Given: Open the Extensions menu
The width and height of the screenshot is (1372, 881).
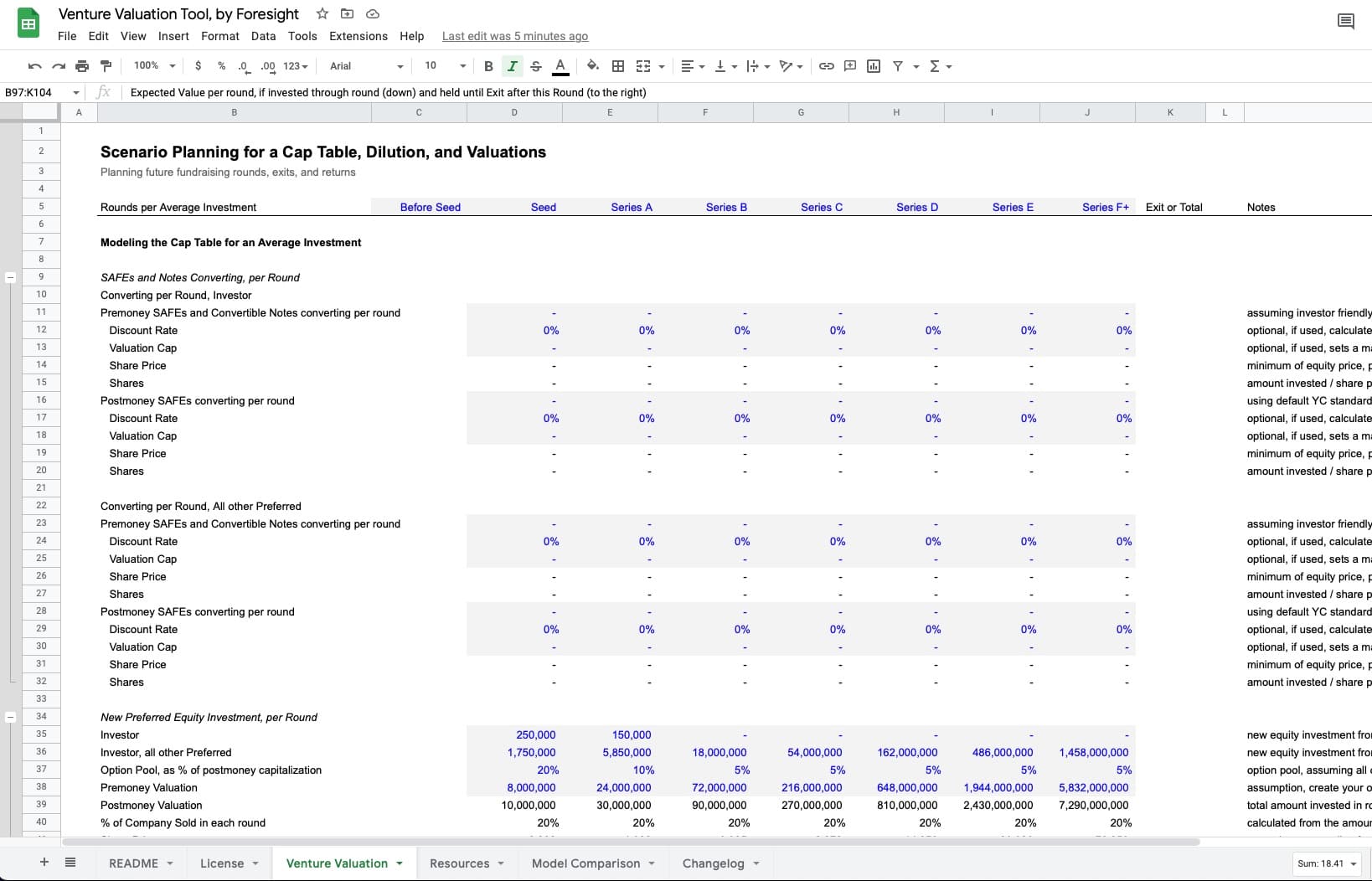Looking at the screenshot, I should (358, 36).
